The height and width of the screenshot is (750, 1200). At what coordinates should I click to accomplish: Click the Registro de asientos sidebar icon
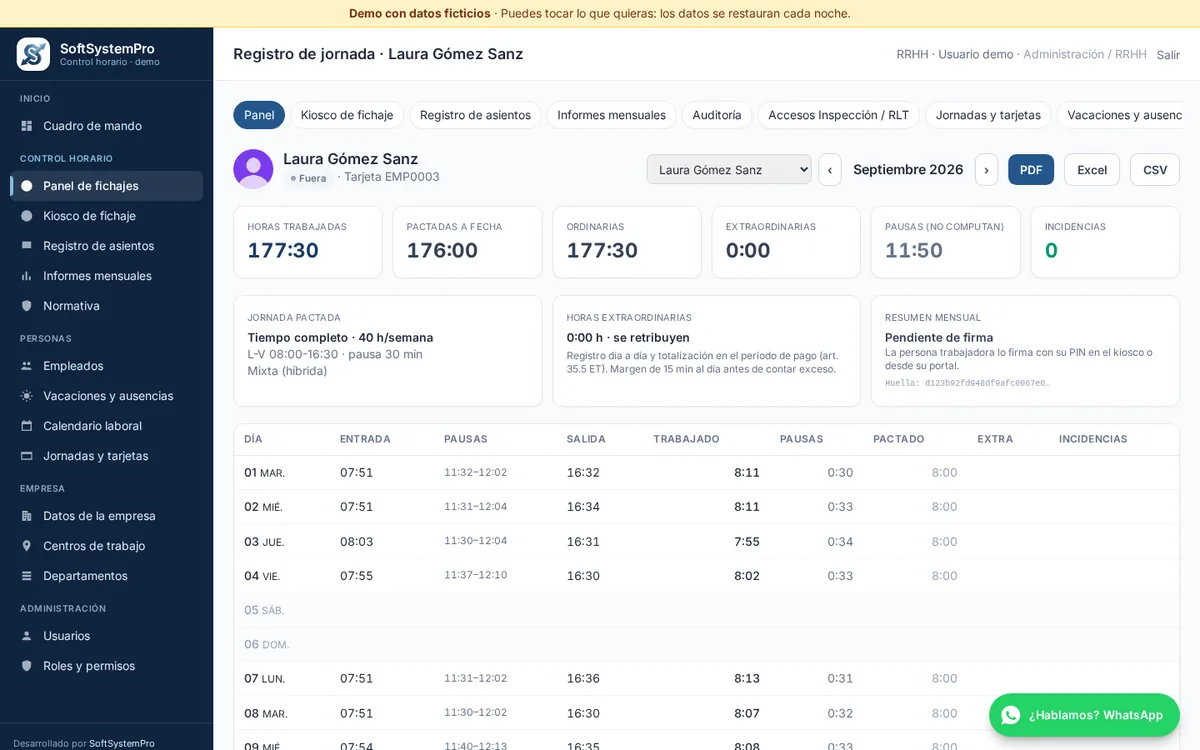(x=26, y=246)
